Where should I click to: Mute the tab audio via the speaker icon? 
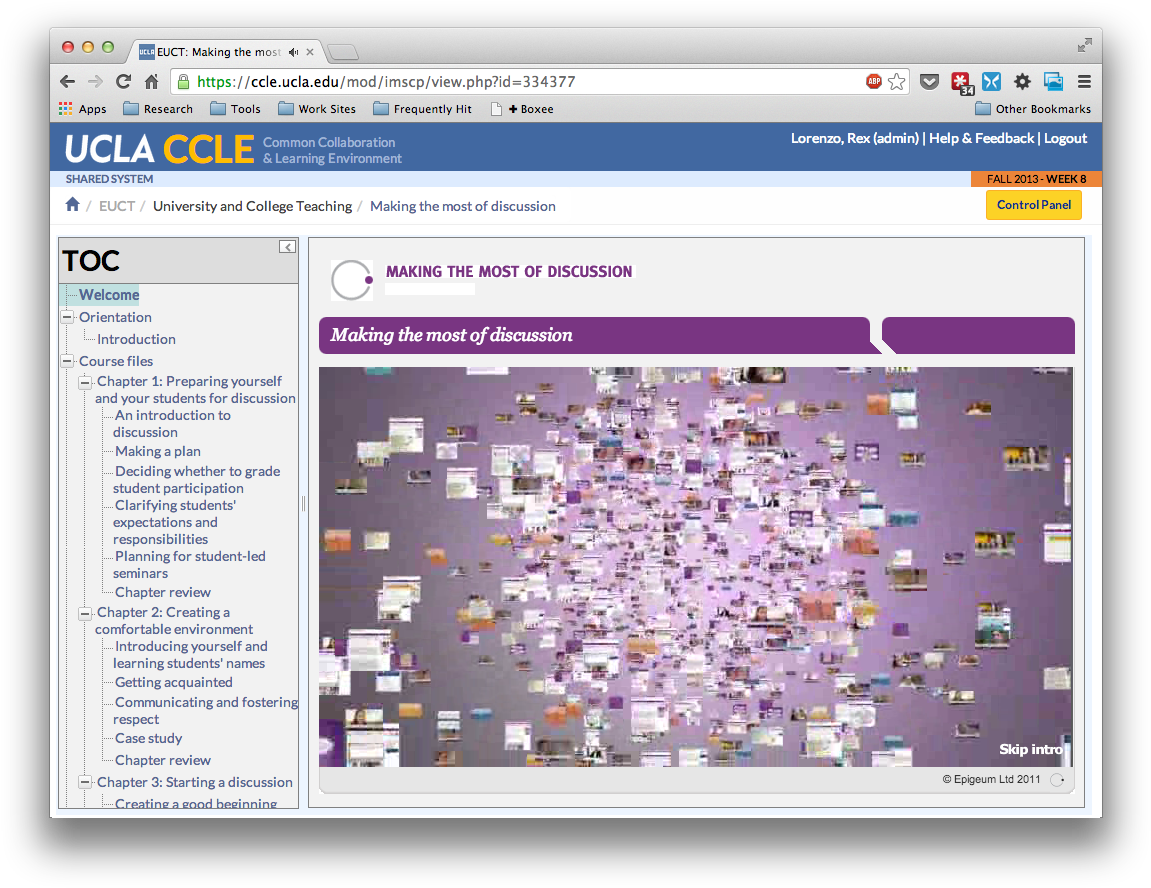coord(293,51)
